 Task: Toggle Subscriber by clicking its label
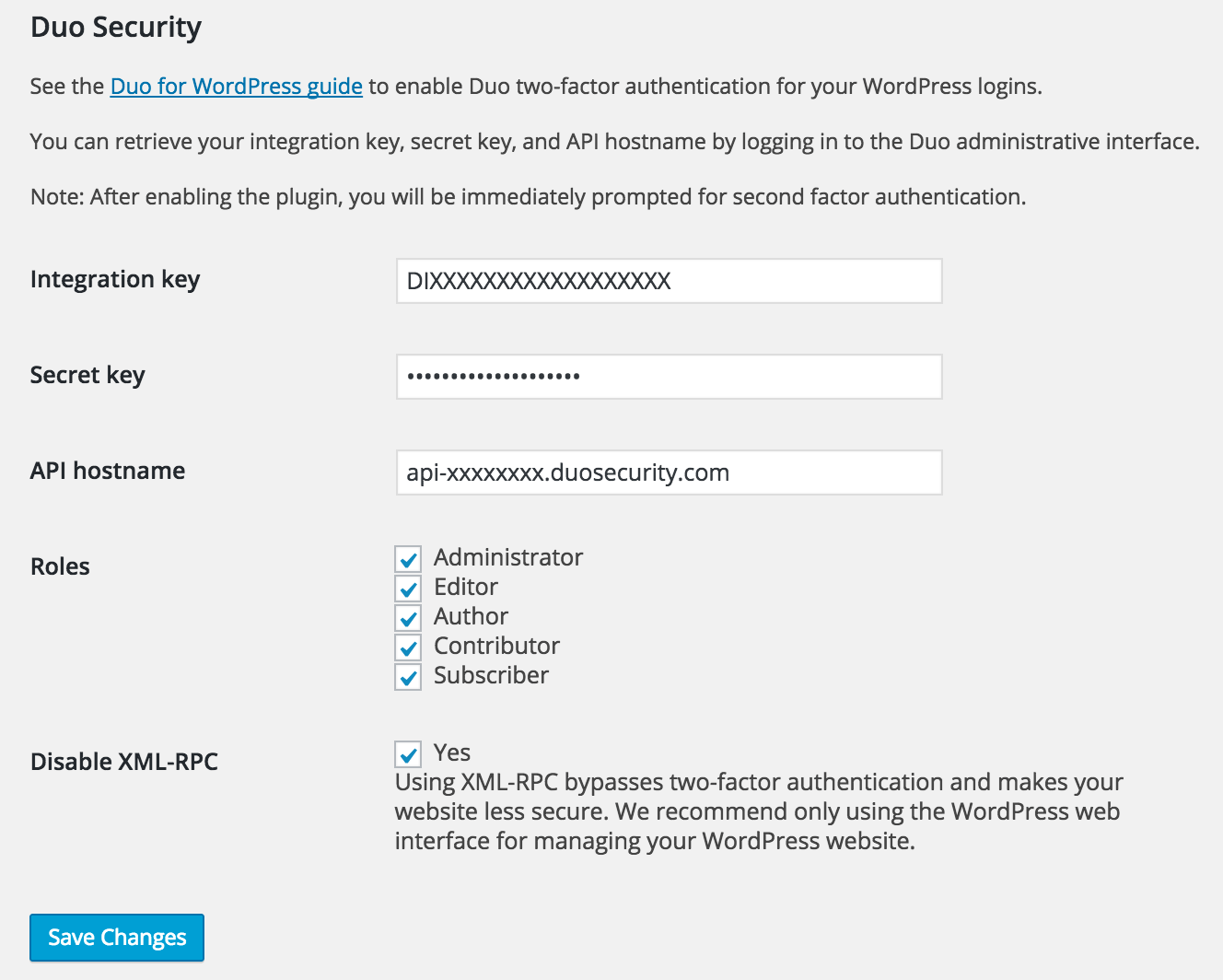click(x=490, y=675)
